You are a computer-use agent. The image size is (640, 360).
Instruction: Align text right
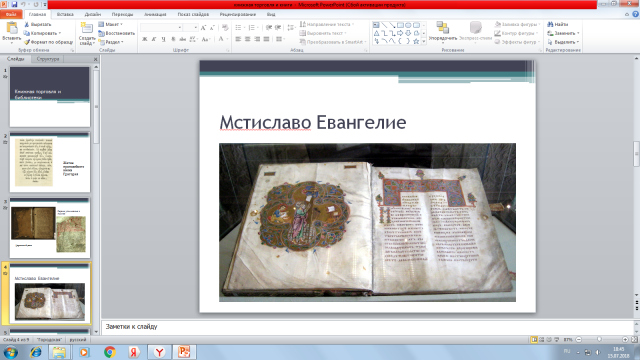coord(257,39)
